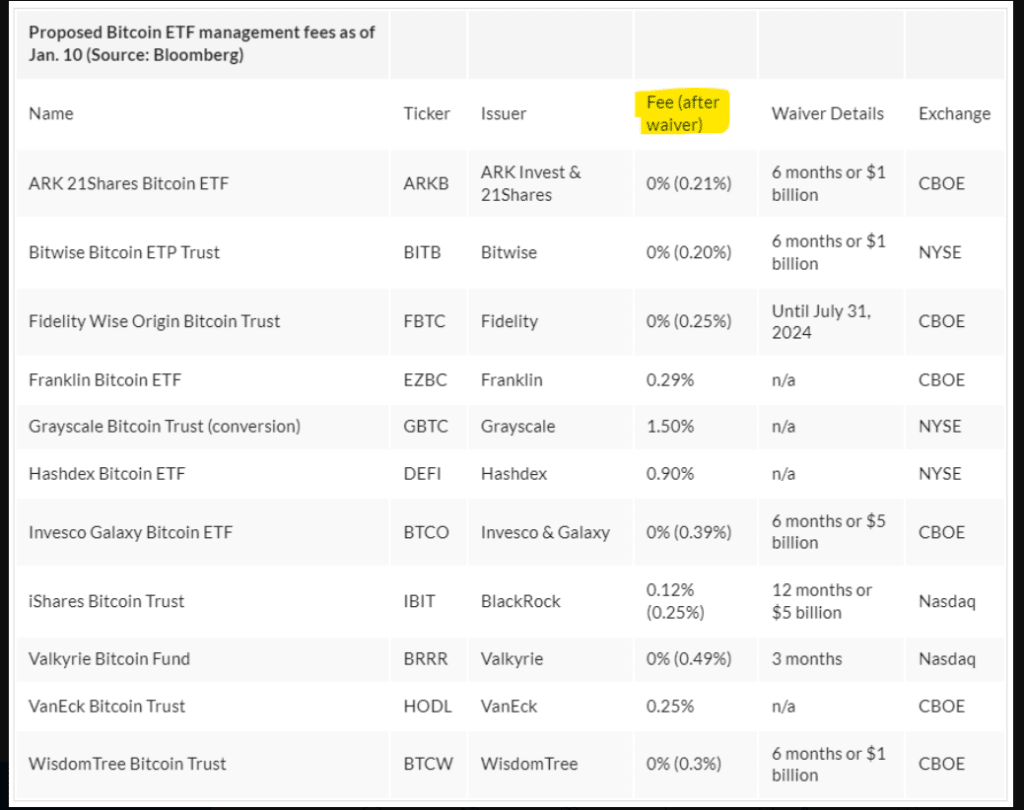The width and height of the screenshot is (1024, 810).
Task: Click the "Waiver Details" column header
Action: pos(827,113)
